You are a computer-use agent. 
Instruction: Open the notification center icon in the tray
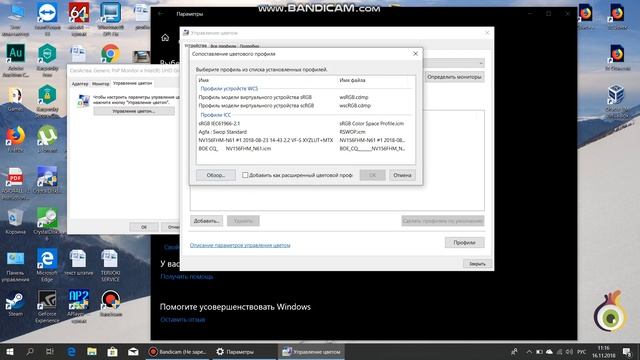[x=627, y=351]
